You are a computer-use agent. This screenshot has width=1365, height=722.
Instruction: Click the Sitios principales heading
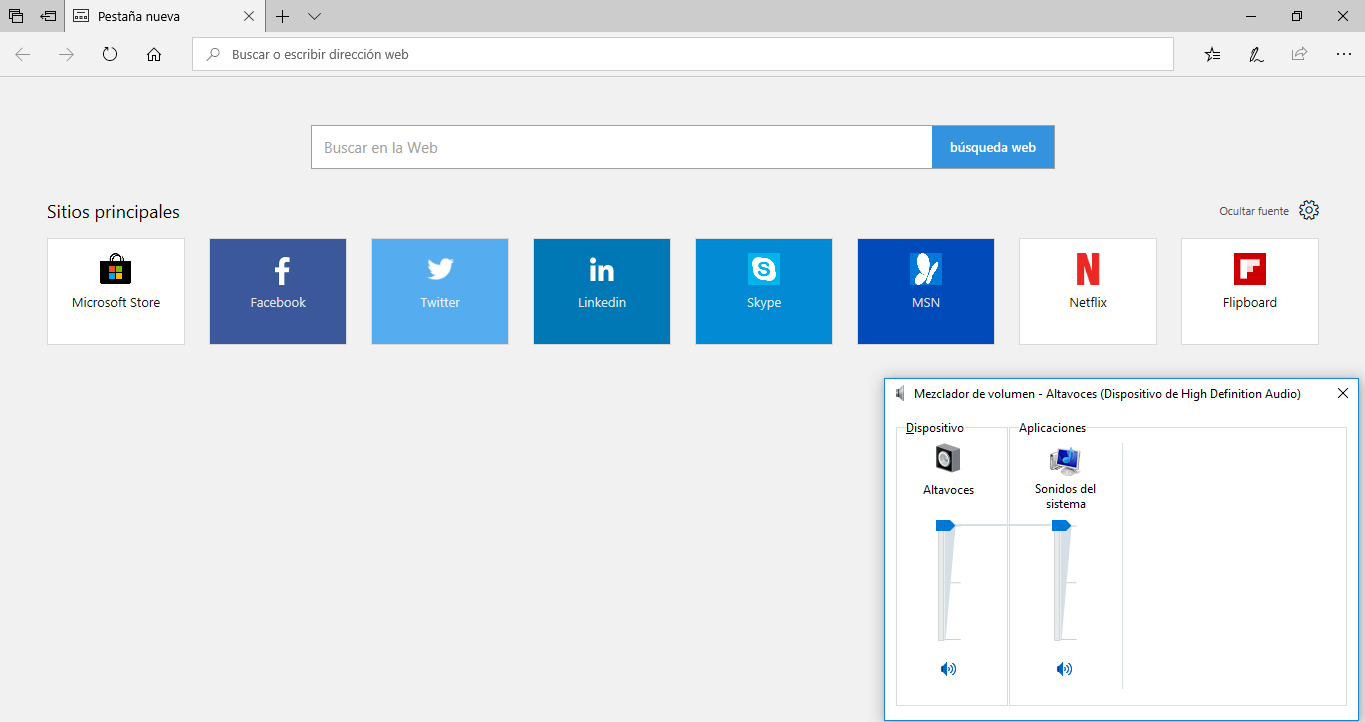113,212
